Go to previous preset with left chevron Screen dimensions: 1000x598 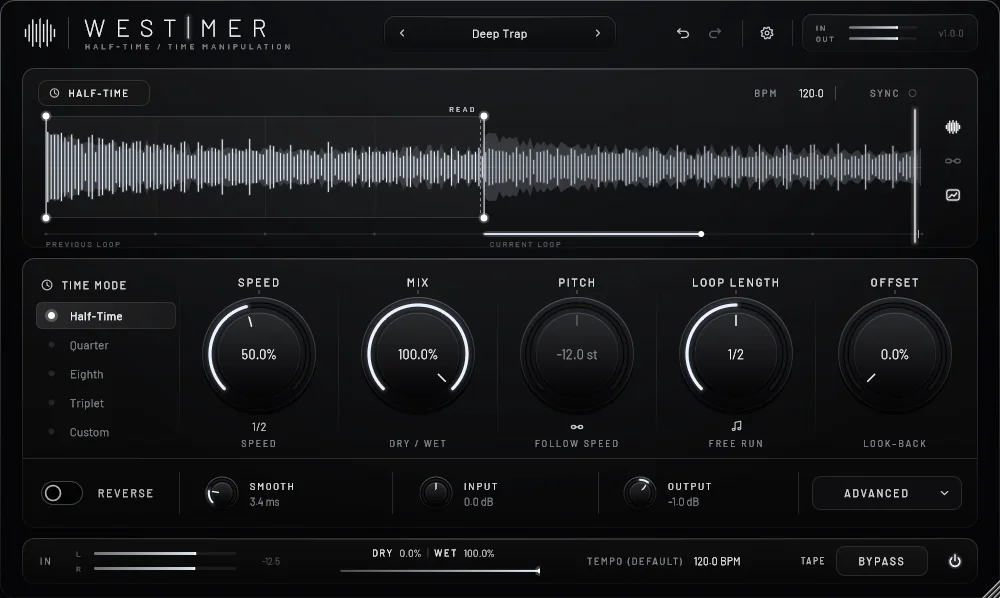coord(402,33)
